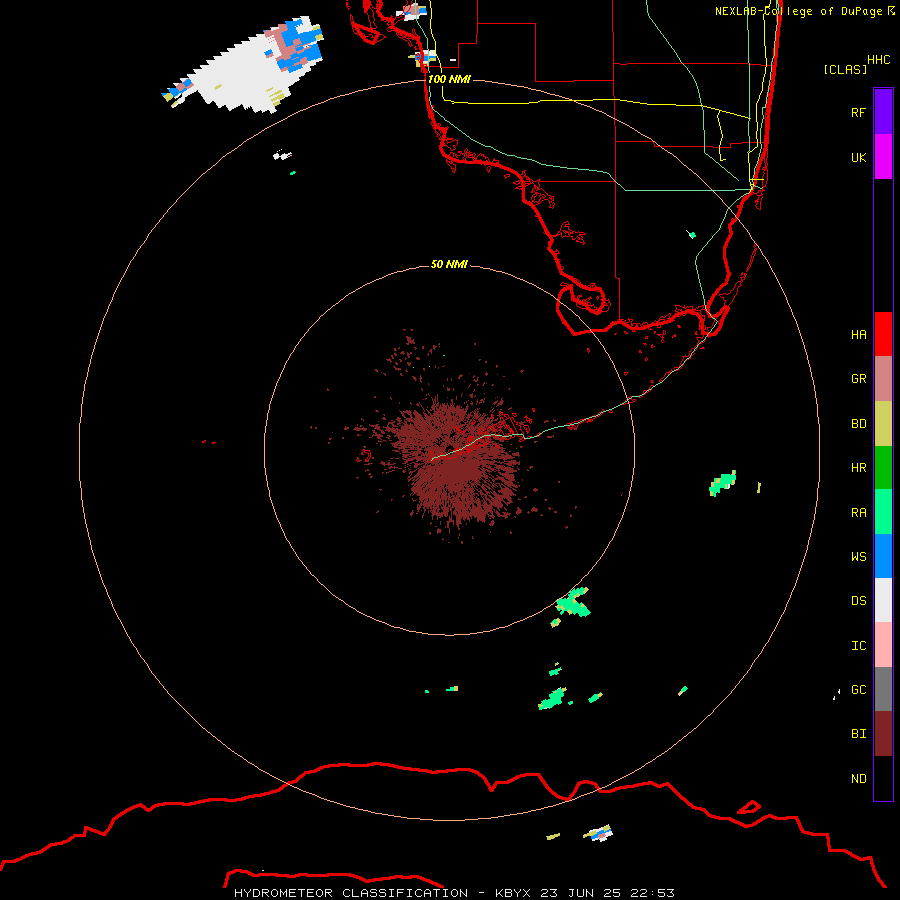Click the 22:53 timestamp

coord(653,893)
